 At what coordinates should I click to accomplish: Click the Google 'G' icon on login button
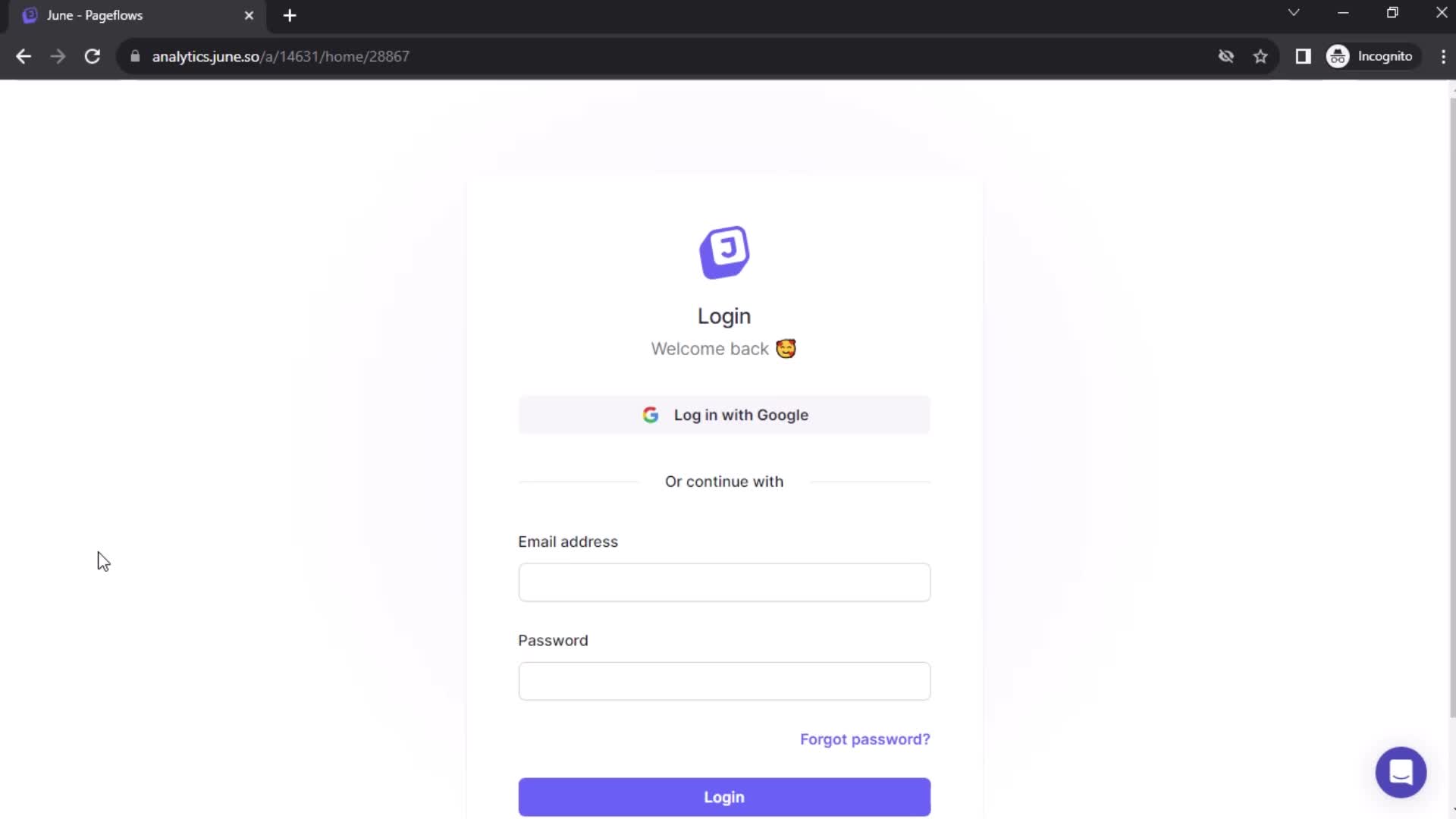tap(651, 415)
